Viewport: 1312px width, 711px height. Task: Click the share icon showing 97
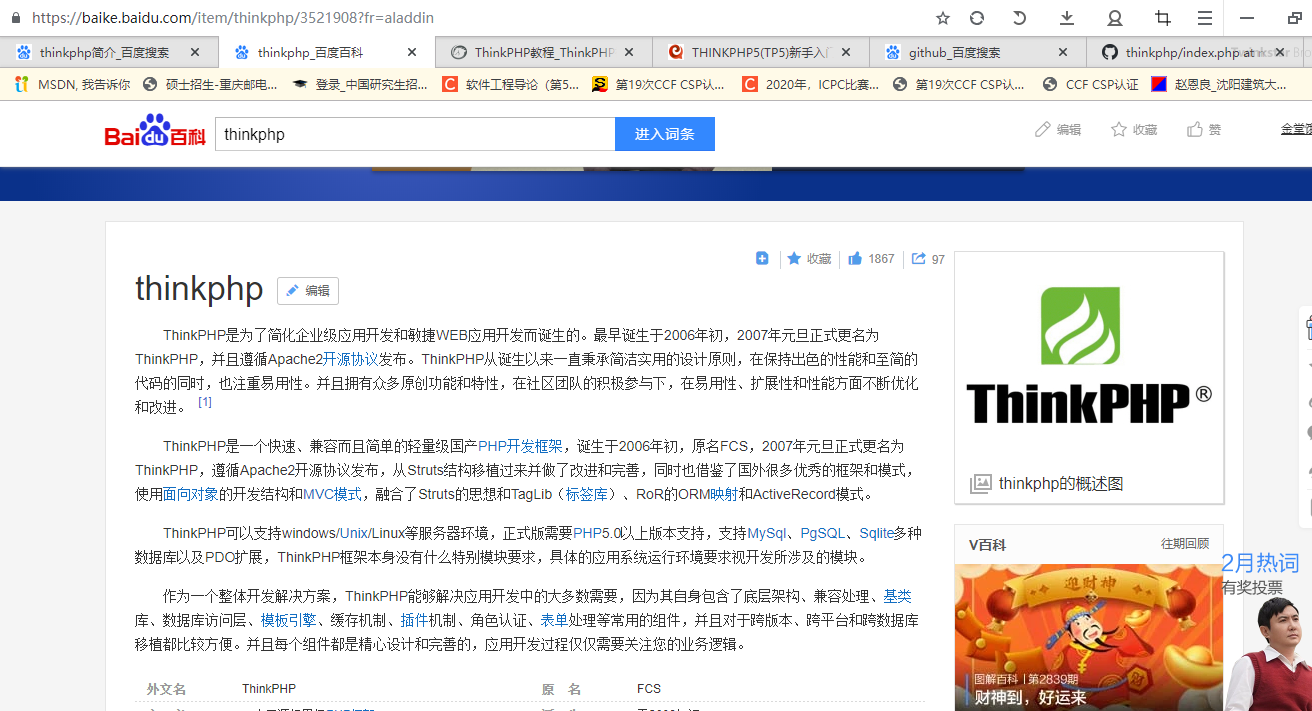(918, 259)
